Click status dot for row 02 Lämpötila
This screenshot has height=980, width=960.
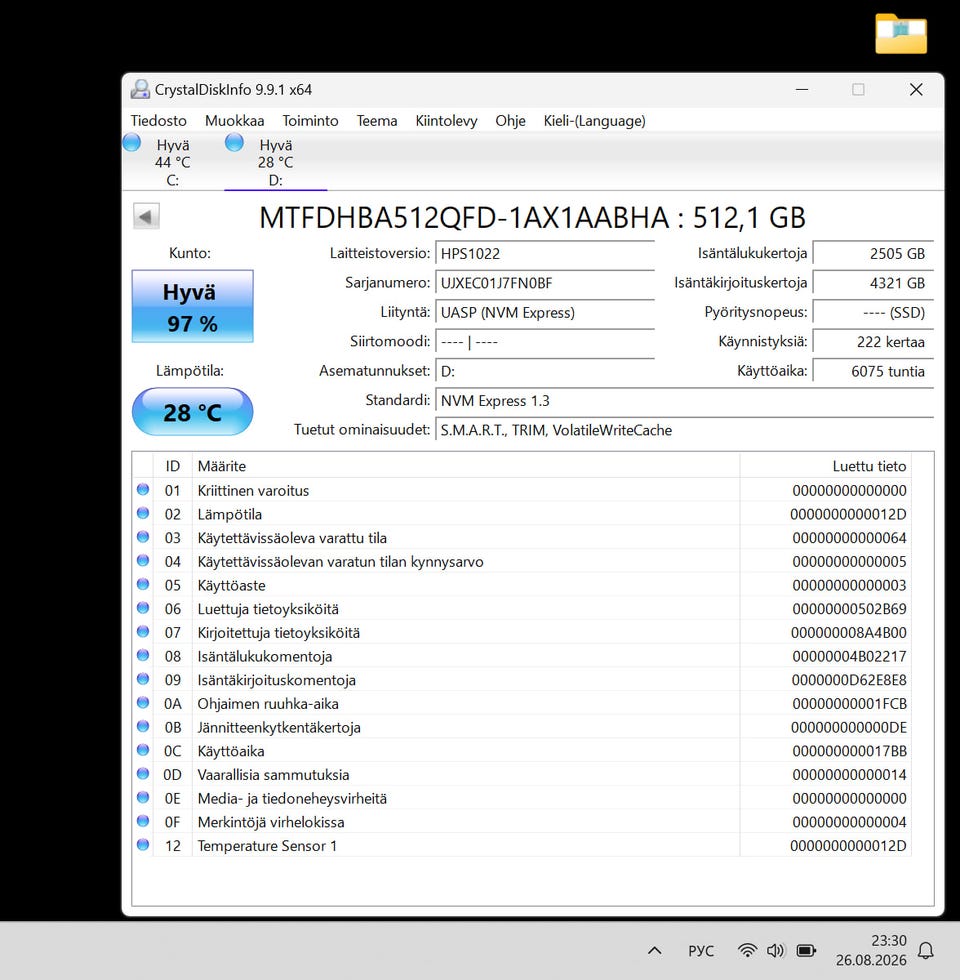tap(143, 514)
